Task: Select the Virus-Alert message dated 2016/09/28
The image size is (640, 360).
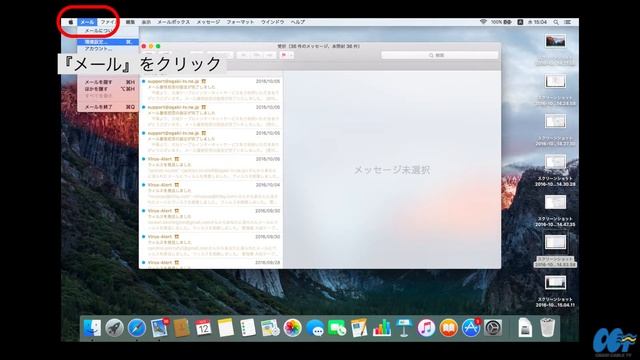Action: point(211,264)
